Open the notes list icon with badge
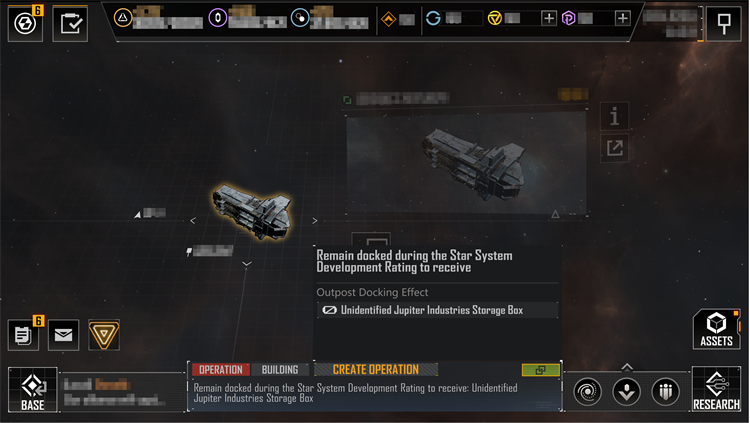 [x=23, y=335]
